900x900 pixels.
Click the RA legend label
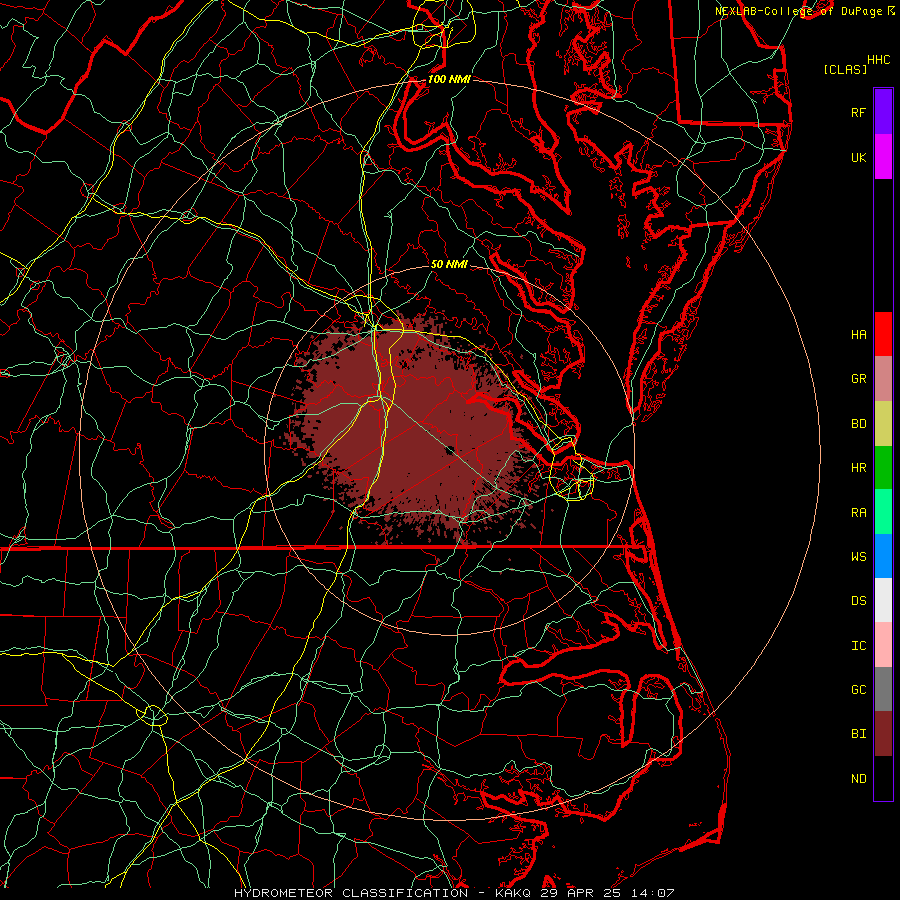click(858, 513)
